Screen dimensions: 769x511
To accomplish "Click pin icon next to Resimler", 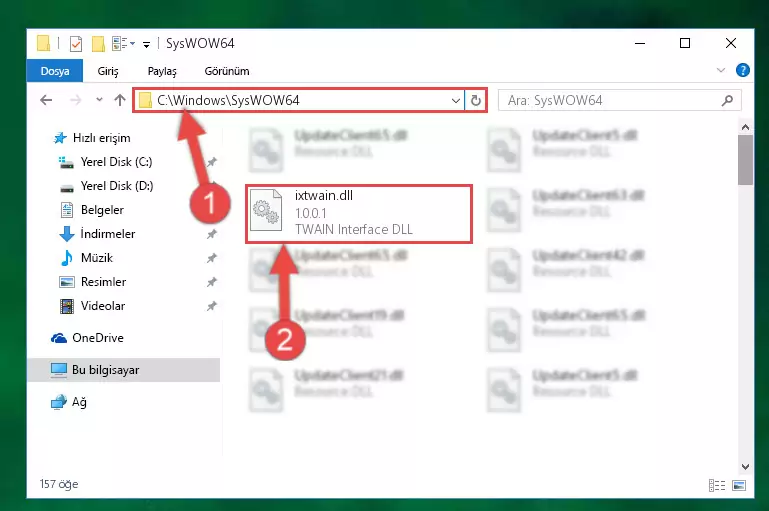I will click(211, 282).
